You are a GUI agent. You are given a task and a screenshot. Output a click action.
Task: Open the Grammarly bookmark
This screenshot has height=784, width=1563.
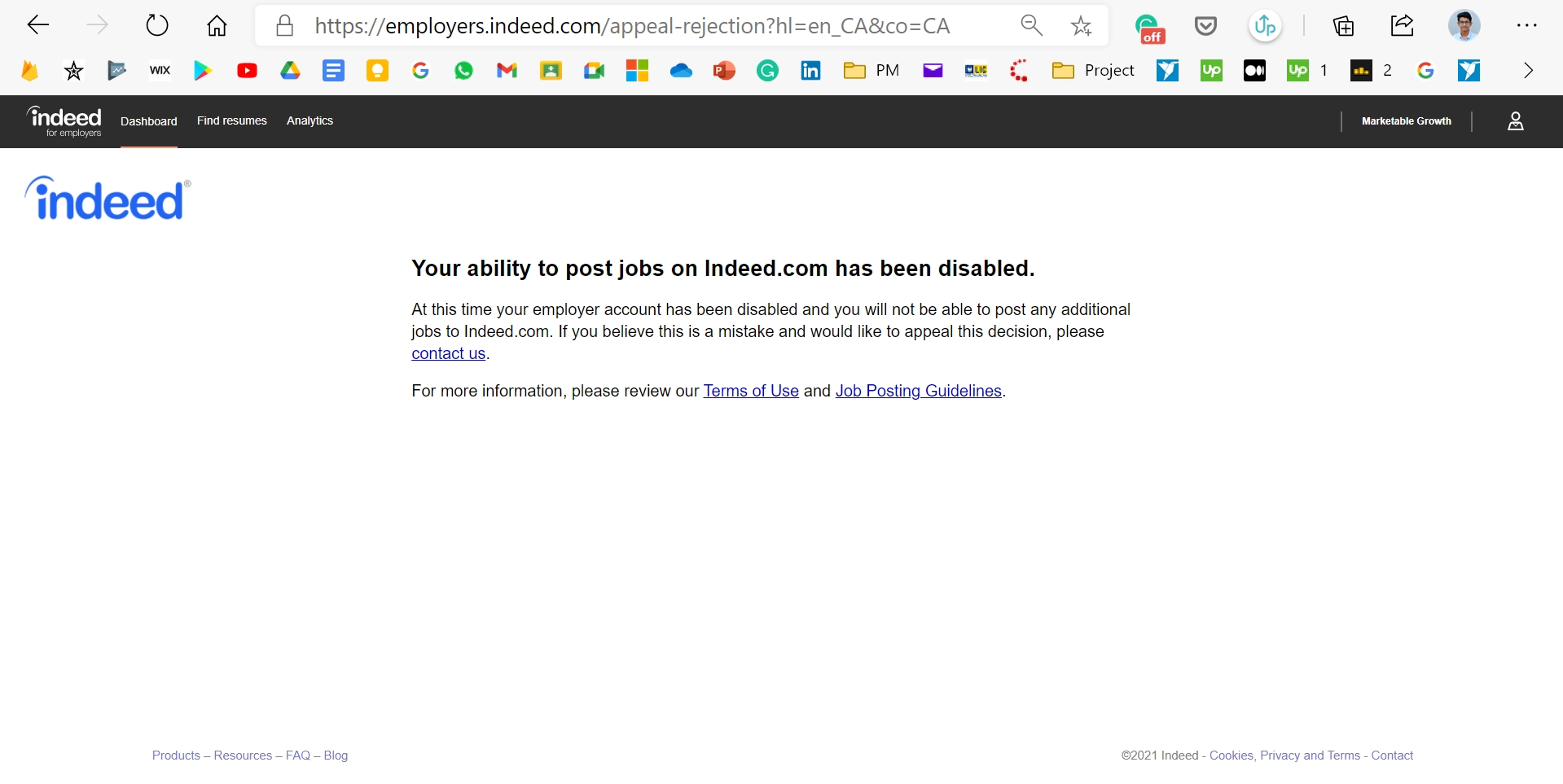coord(766,70)
